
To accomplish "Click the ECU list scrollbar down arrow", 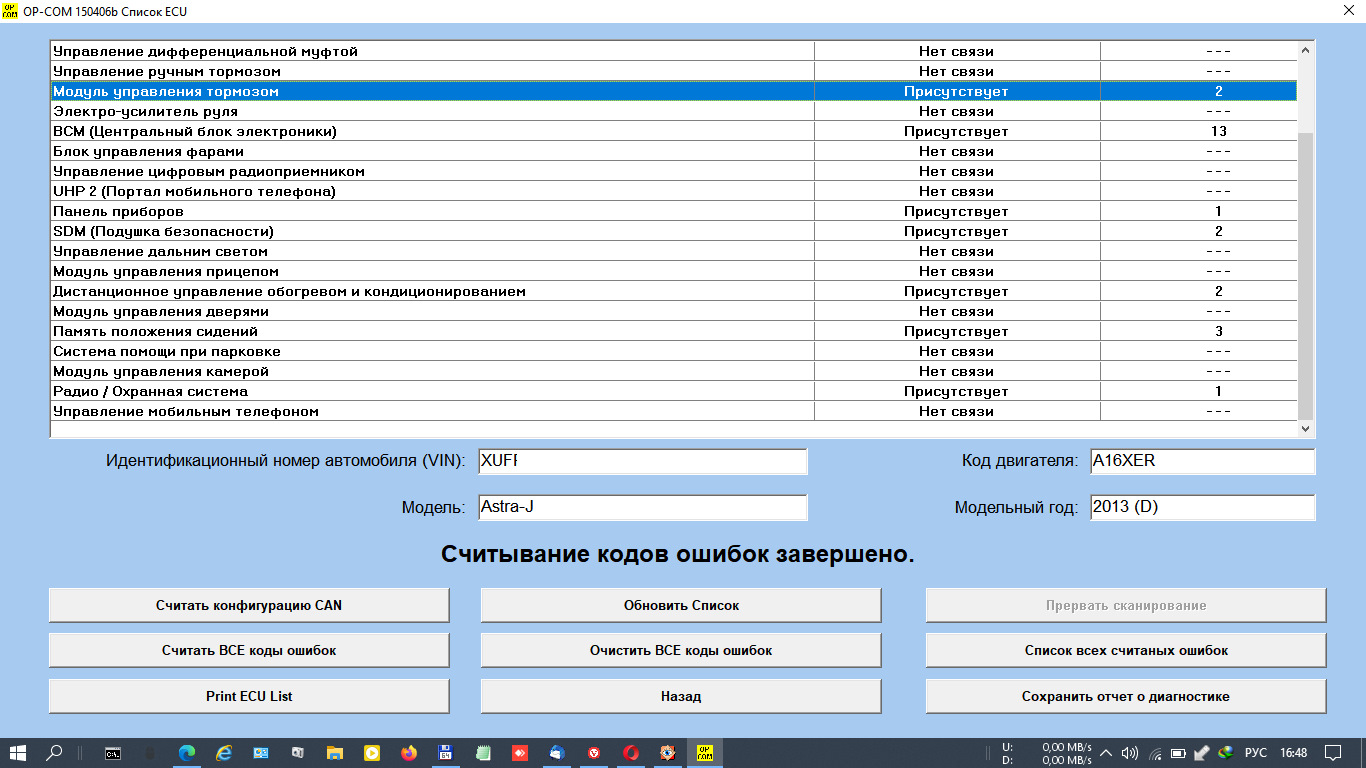I will click(1306, 428).
